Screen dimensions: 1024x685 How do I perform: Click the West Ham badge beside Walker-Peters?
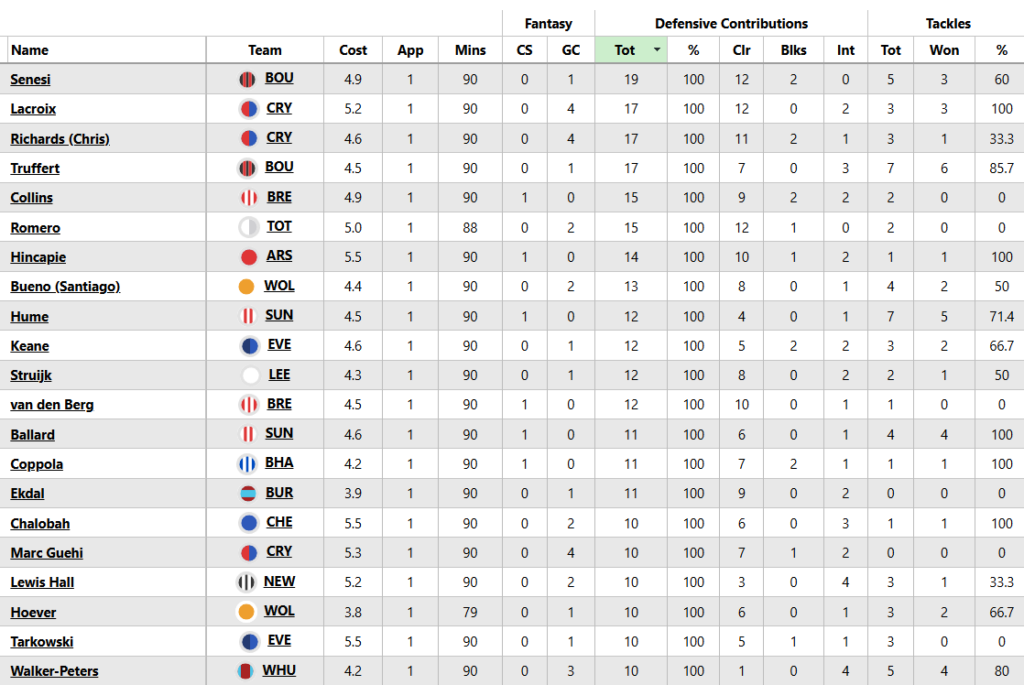(246, 671)
